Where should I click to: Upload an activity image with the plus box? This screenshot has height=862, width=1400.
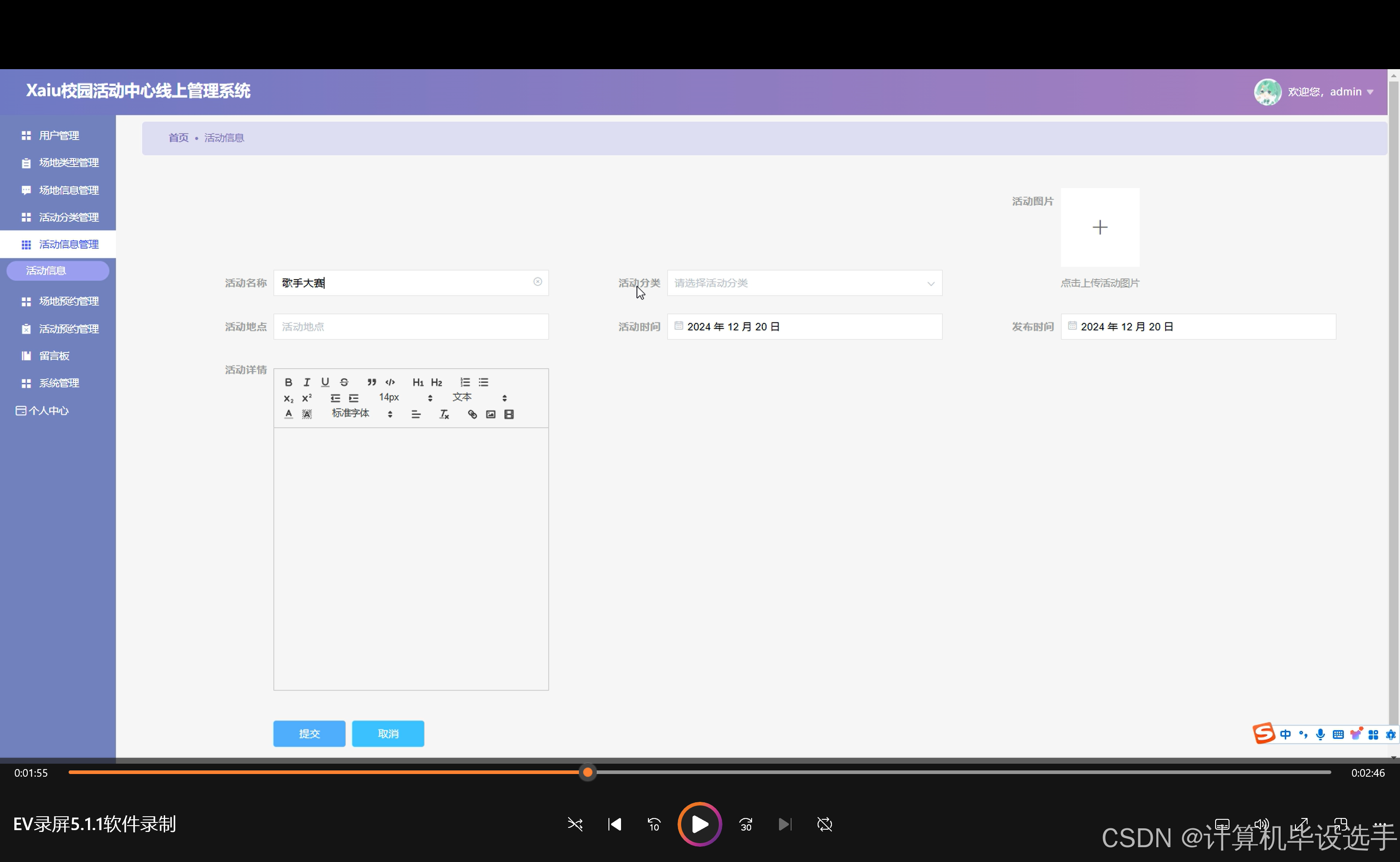tap(1100, 227)
